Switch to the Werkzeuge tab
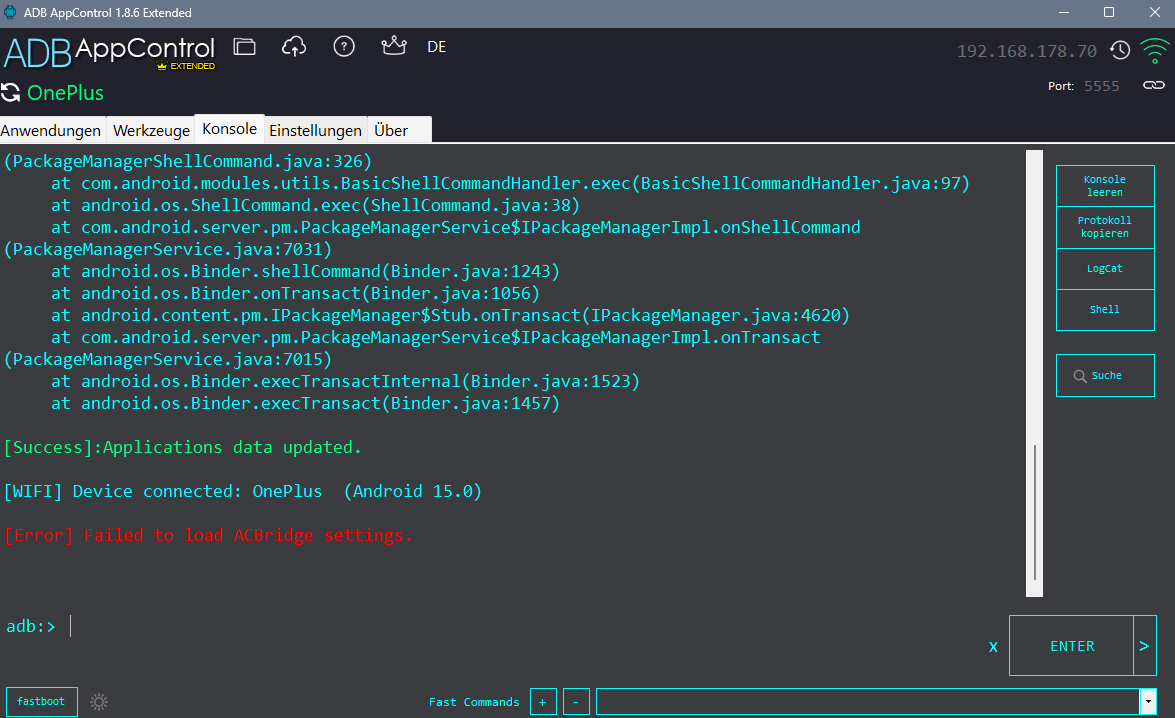The image size is (1175, 718). point(151,130)
